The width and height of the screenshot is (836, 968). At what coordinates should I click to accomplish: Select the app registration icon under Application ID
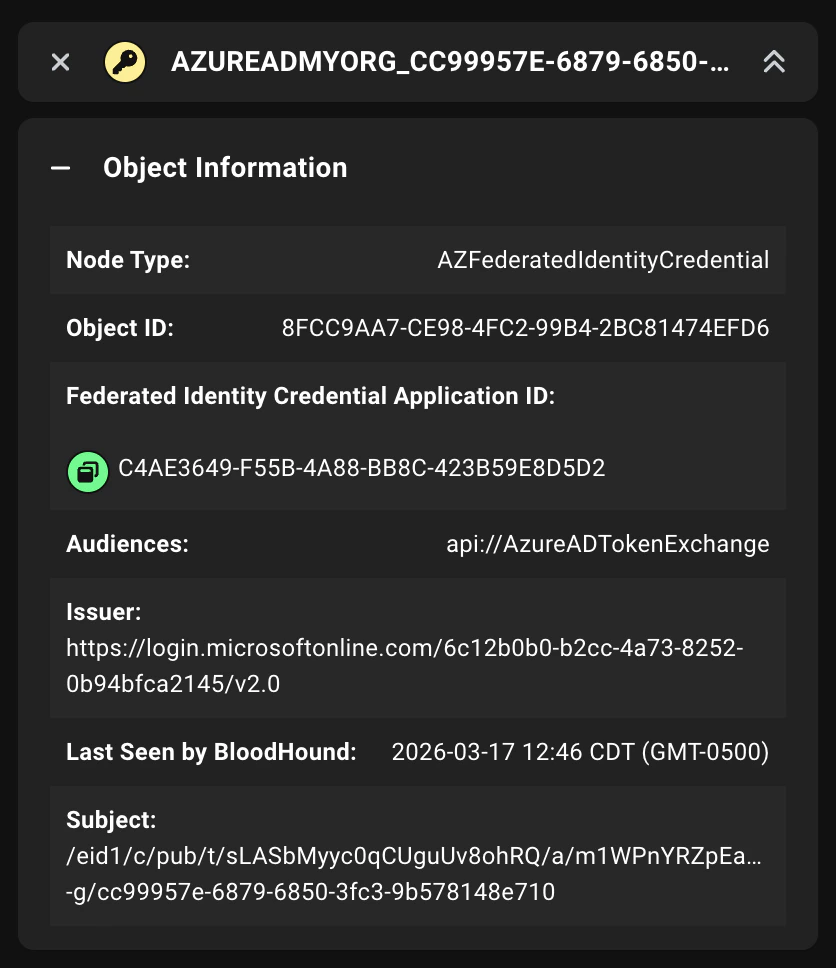pyautogui.click(x=88, y=470)
